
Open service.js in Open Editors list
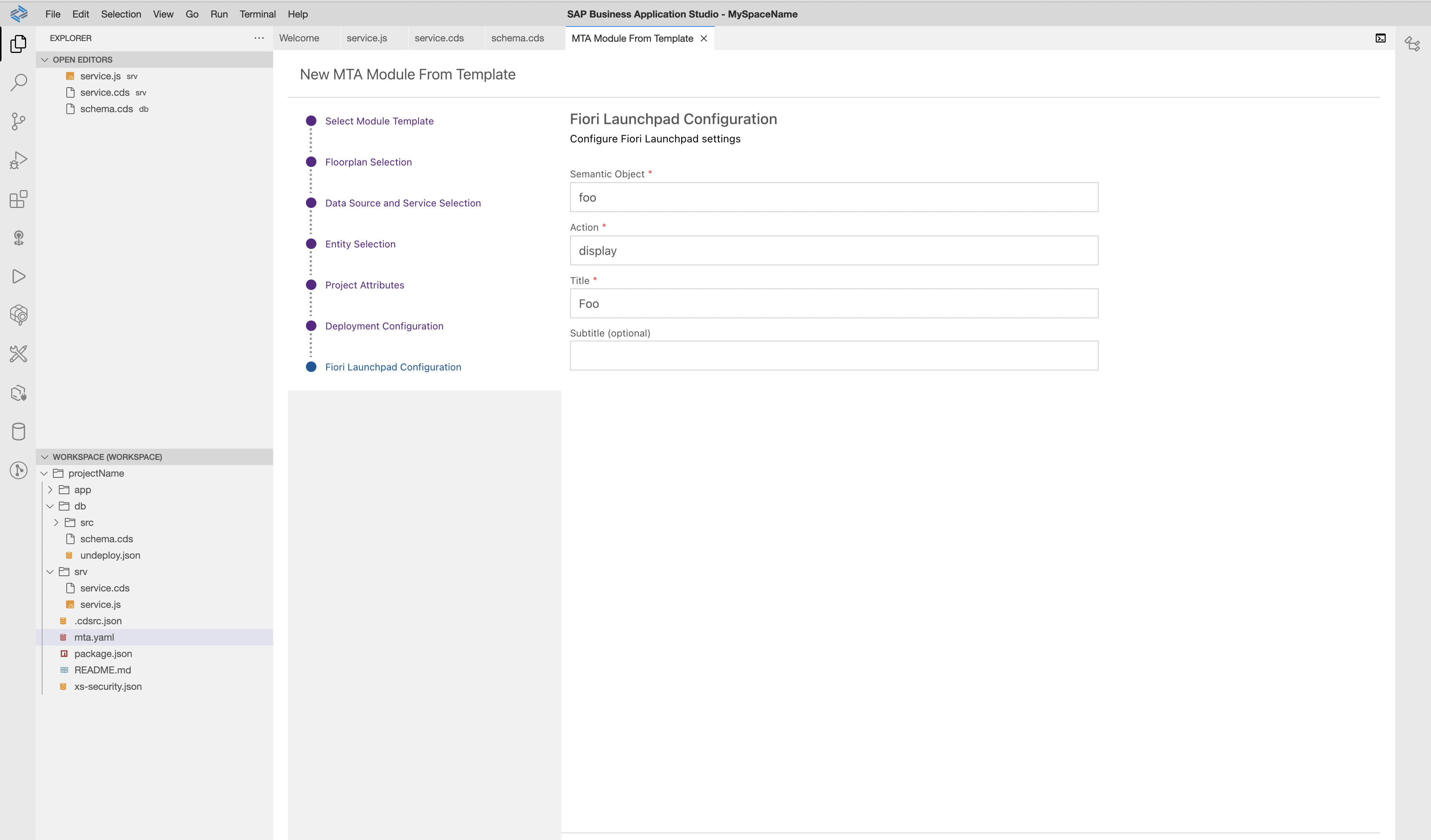[154, 76]
